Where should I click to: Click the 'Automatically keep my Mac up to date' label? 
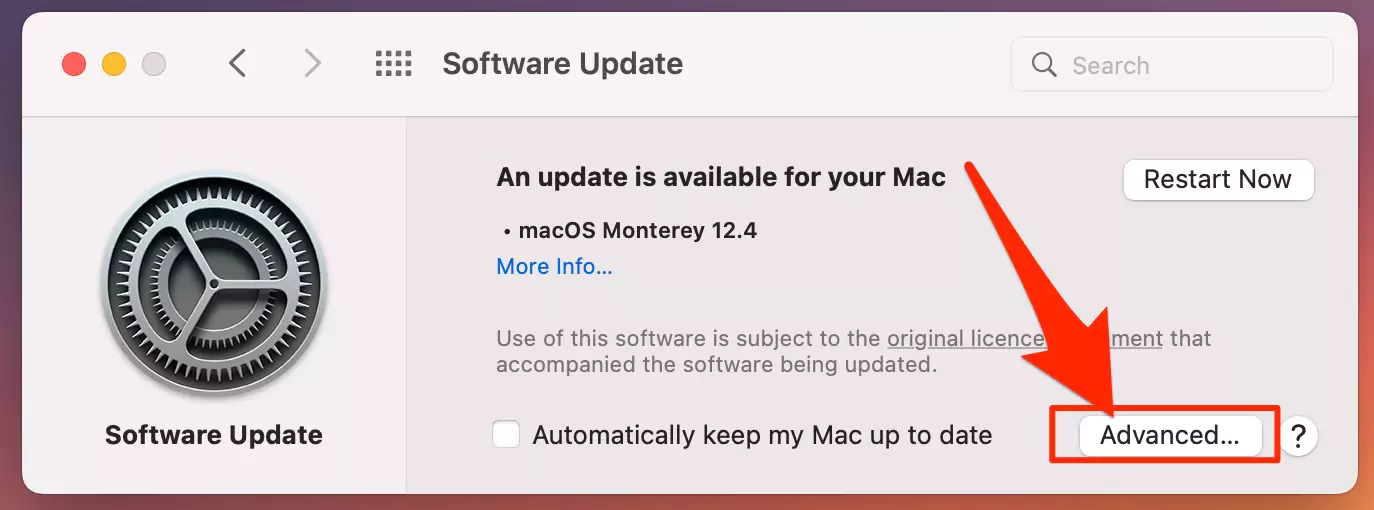point(762,435)
